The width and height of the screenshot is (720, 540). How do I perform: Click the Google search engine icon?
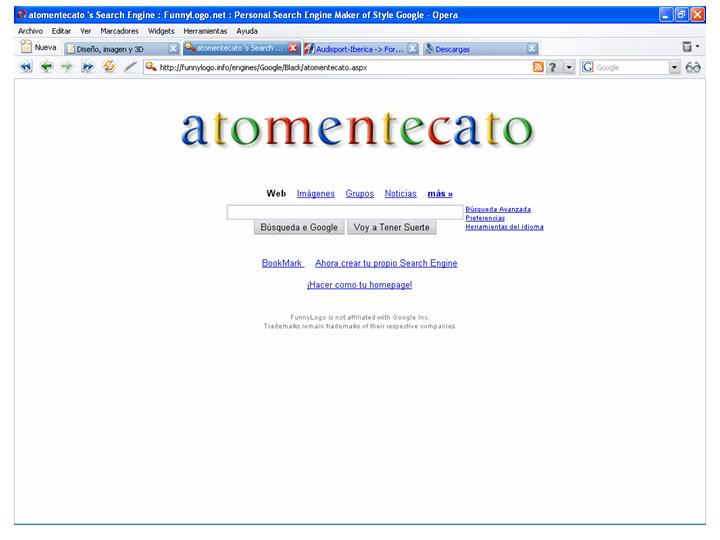click(587, 68)
